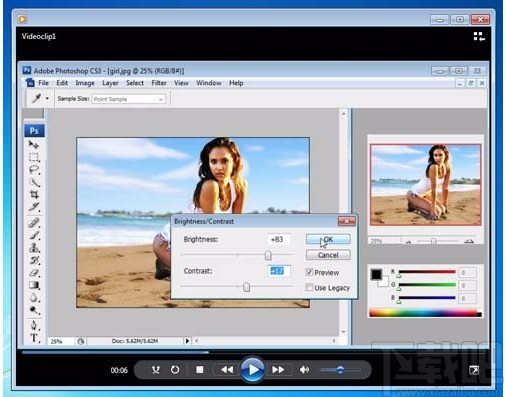
Task: Click the Contrast slider handle
Action: (x=246, y=287)
